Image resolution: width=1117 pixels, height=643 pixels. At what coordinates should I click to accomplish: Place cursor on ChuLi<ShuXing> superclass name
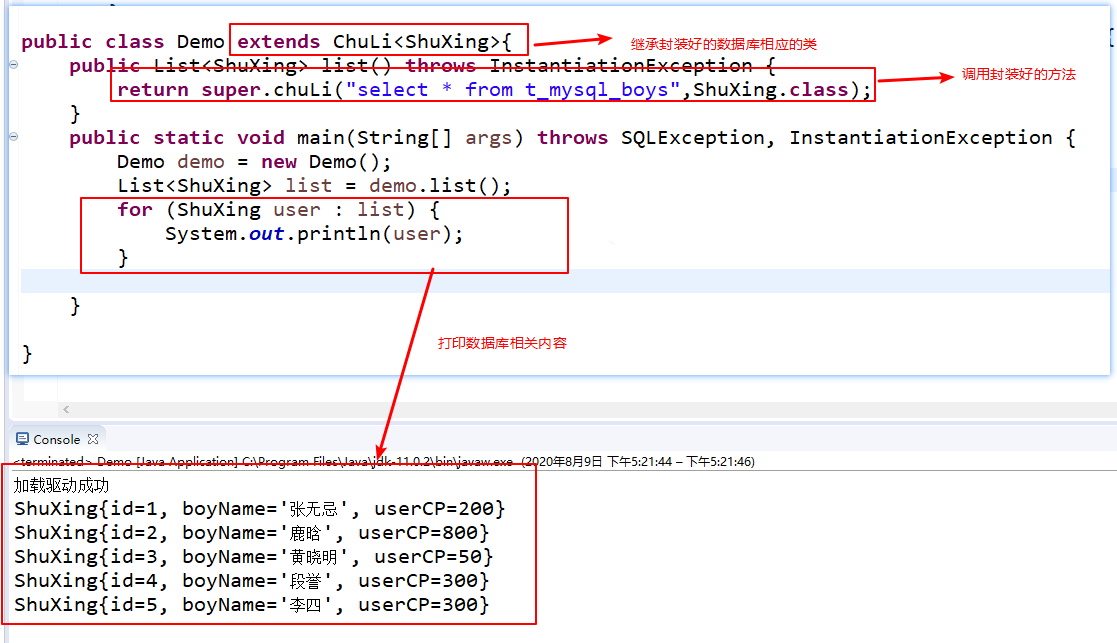416,42
